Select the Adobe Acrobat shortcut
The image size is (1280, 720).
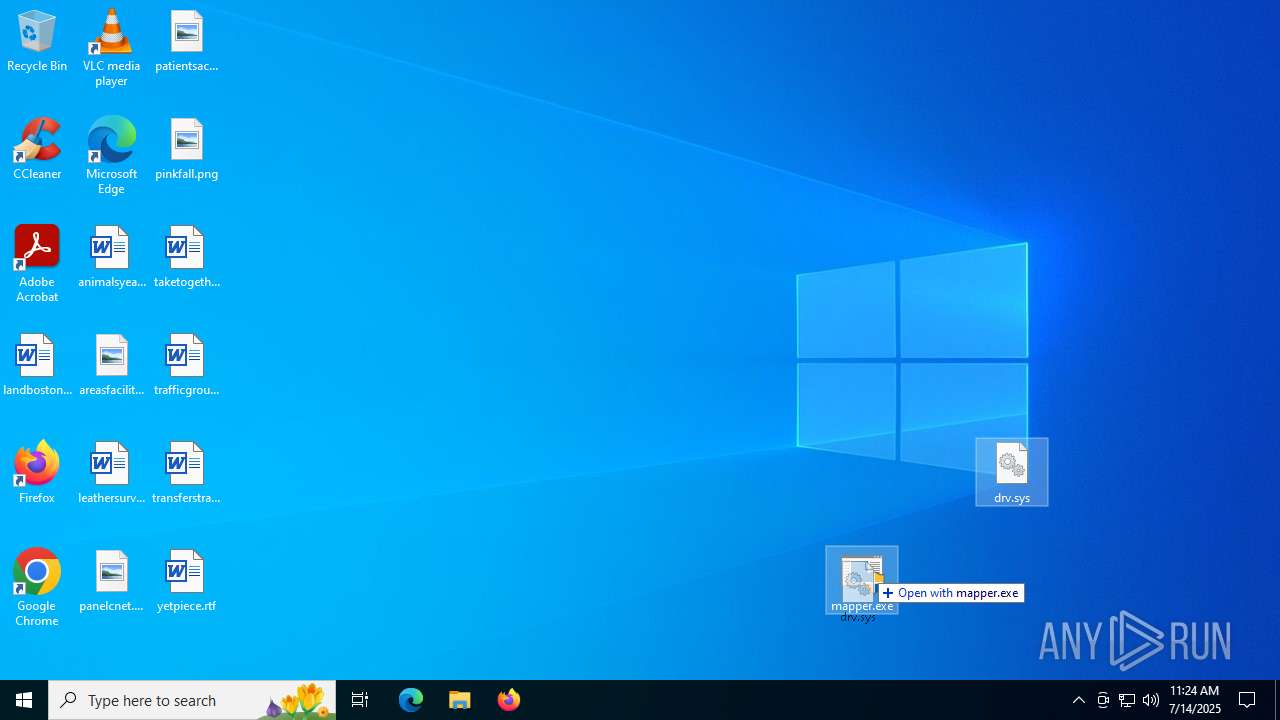[37, 264]
